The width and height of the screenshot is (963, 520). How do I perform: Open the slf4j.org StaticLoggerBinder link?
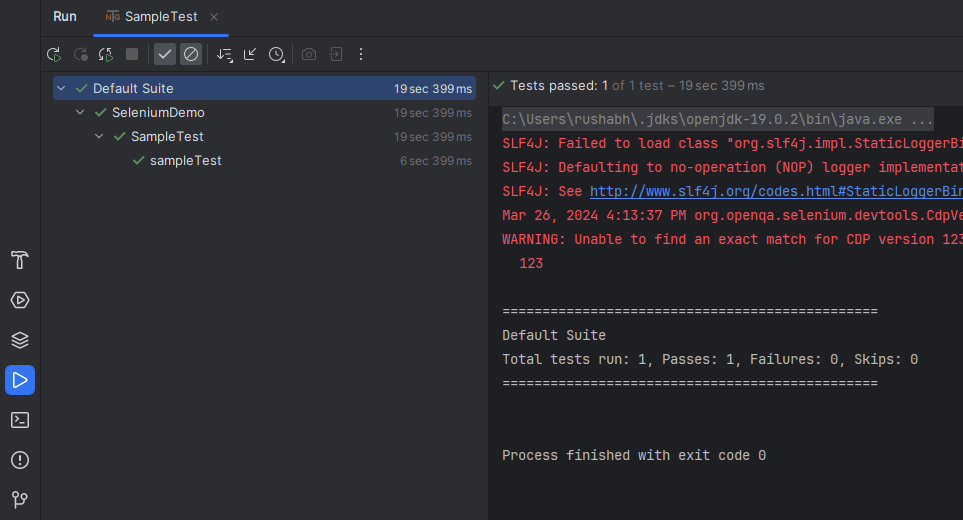776,192
